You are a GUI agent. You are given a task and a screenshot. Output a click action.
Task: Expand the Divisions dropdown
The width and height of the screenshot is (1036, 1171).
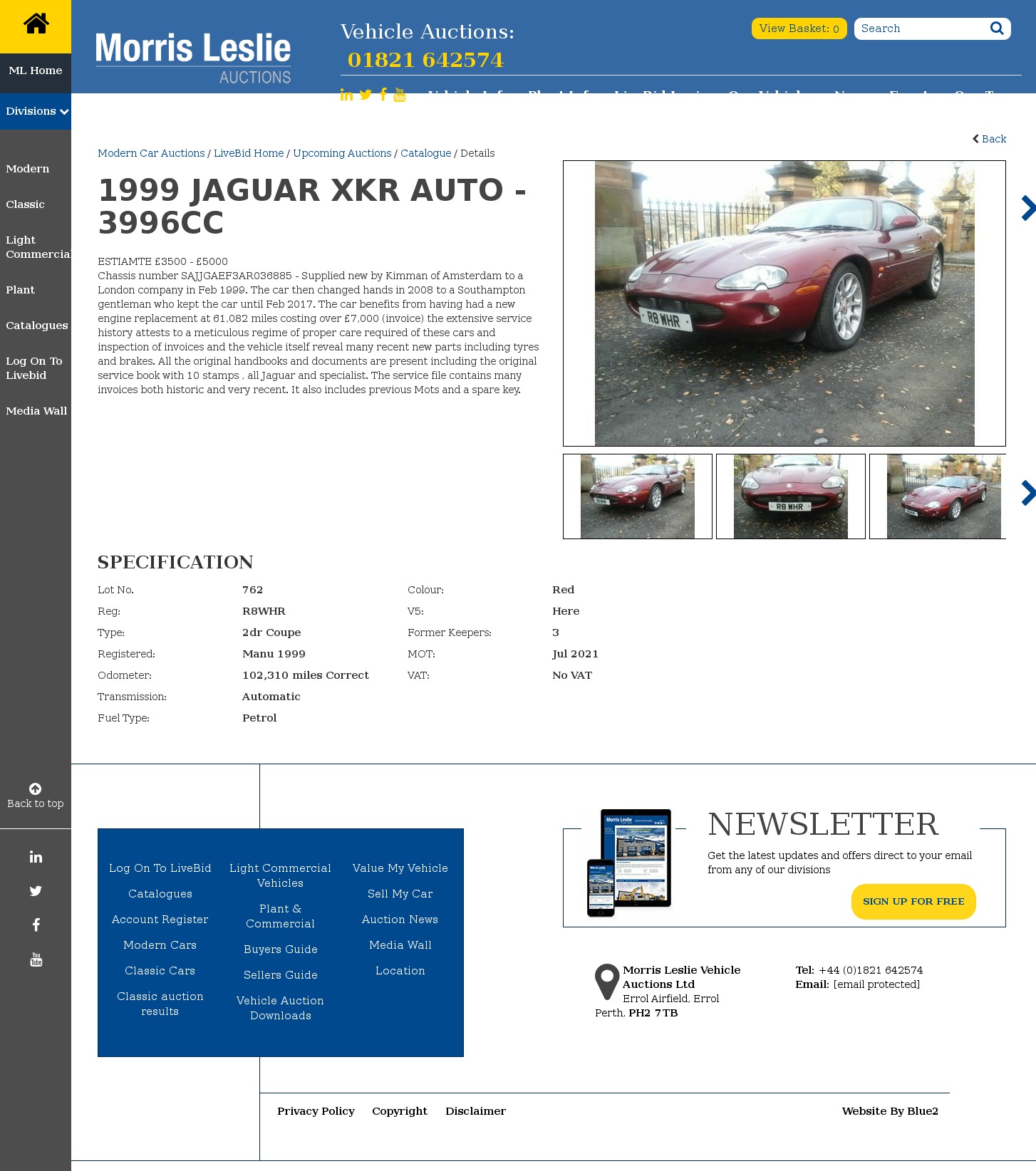(x=36, y=111)
